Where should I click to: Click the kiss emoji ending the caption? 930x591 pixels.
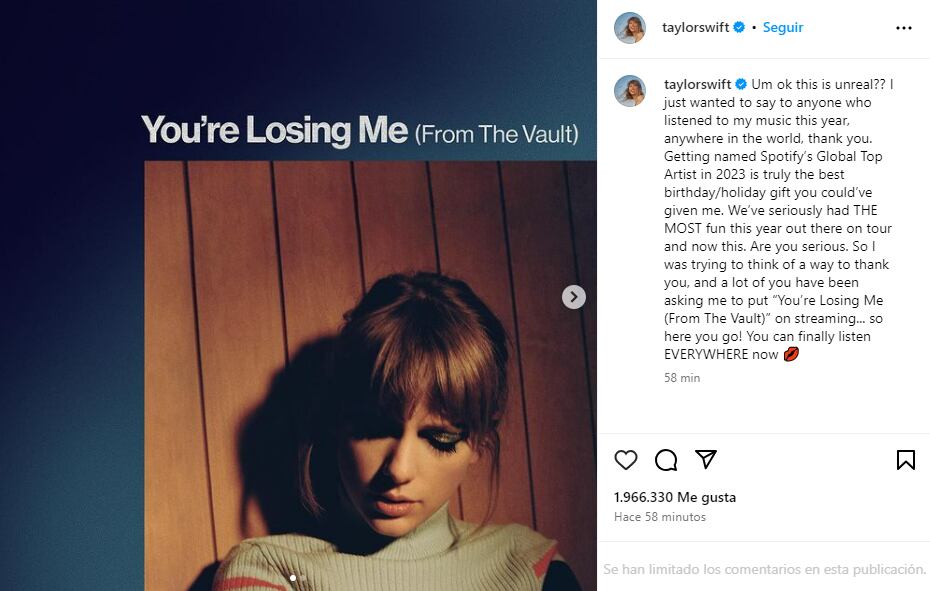791,354
